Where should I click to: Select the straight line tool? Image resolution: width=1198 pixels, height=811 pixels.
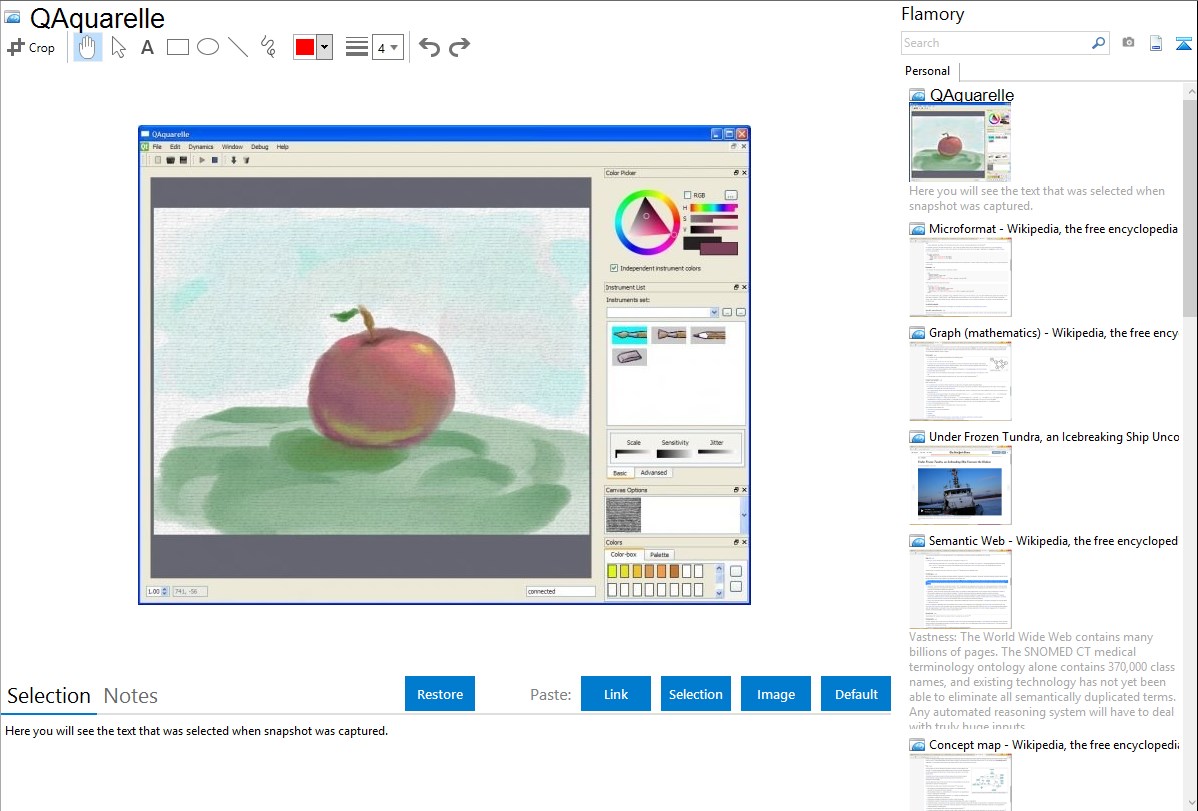click(x=238, y=47)
